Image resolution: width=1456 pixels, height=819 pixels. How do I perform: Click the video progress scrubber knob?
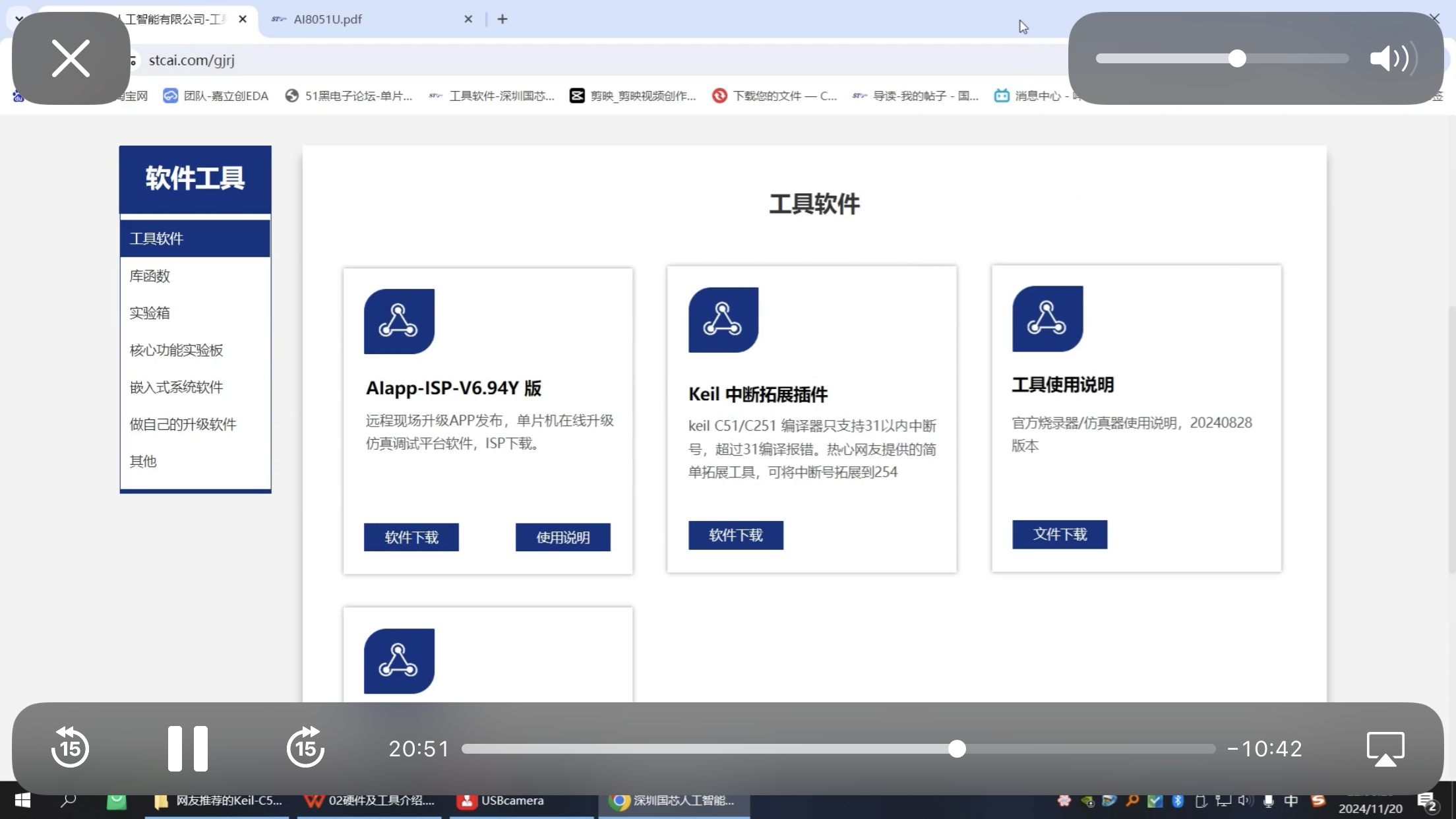coord(957,748)
